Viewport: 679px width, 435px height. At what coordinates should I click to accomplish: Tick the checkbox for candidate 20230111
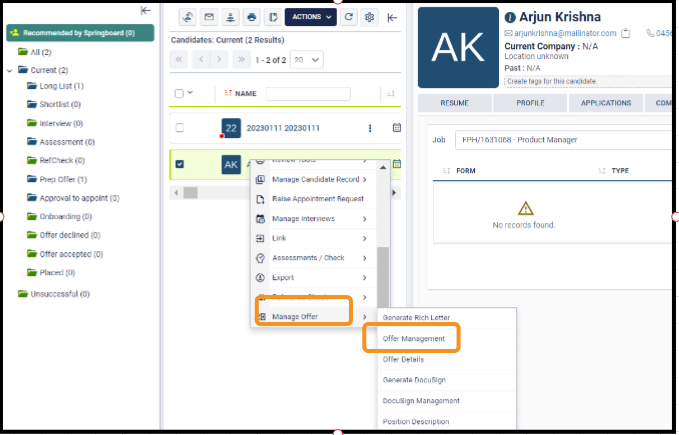tap(180, 128)
